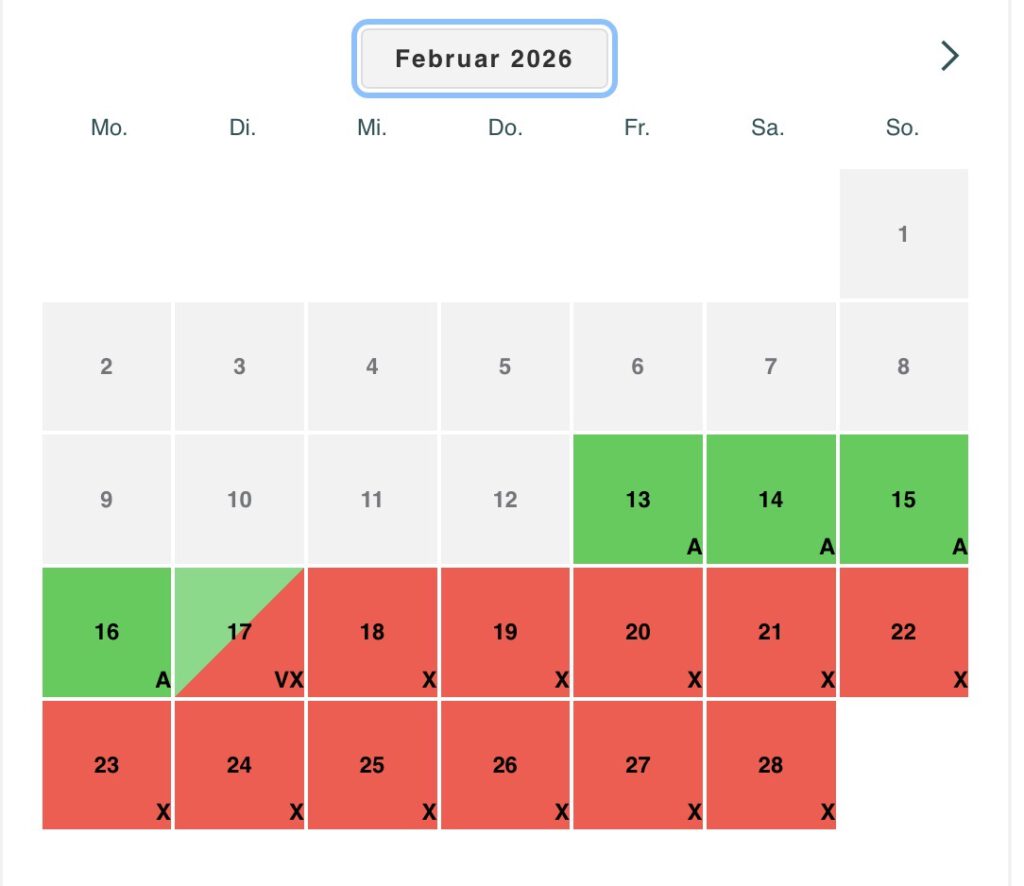1024x886 pixels.
Task: Click red Sunday February 22
Action: click(x=903, y=632)
